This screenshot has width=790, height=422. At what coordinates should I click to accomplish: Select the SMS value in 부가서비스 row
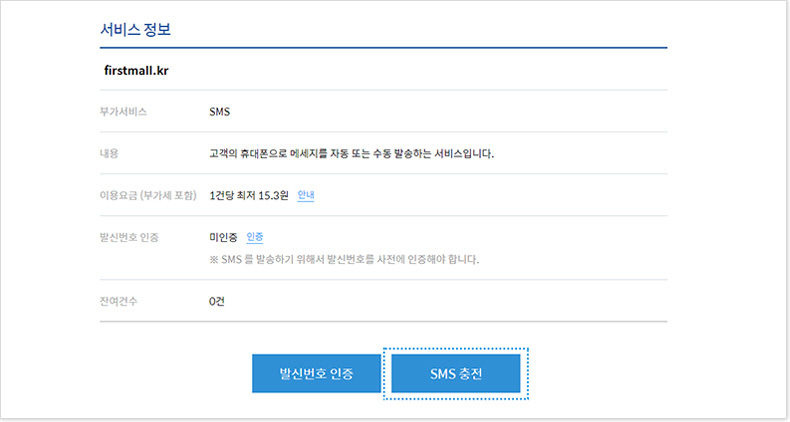(220, 112)
